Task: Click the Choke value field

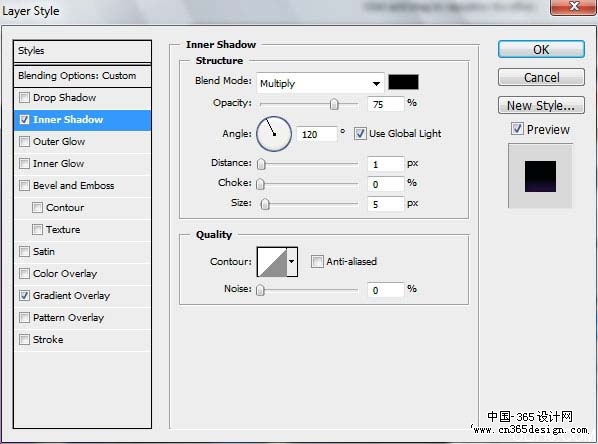Action: pyautogui.click(x=385, y=184)
